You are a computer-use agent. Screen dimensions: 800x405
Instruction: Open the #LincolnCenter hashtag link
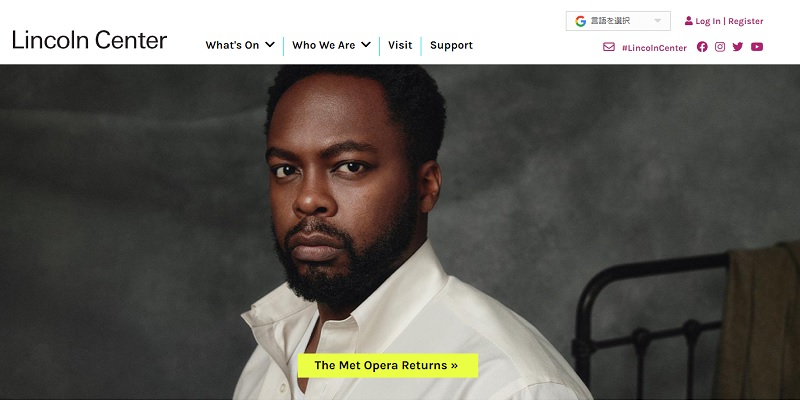[654, 48]
